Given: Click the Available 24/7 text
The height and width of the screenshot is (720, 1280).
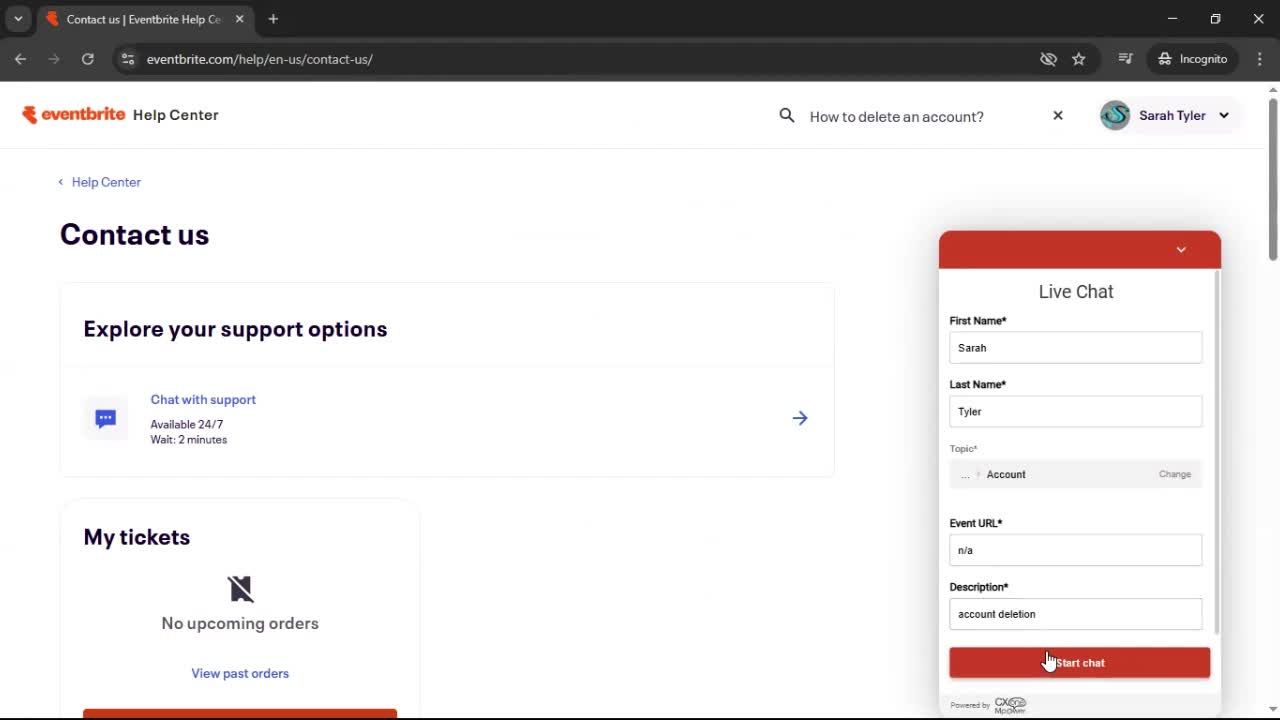Looking at the screenshot, I should [187, 425].
